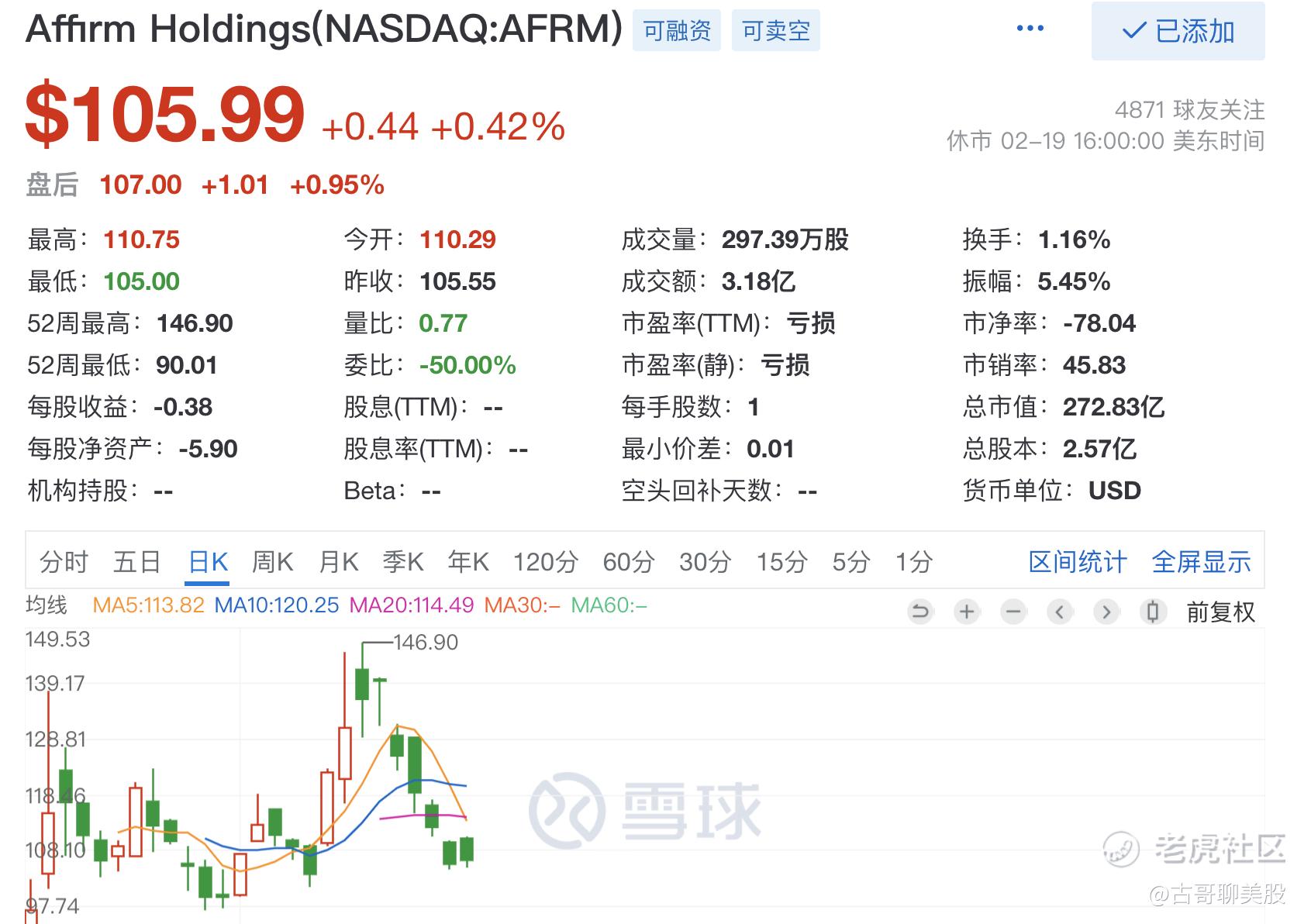Viewport: 1311px width, 924px height.
Task: Expand MA5 indicator settings
Action: 148,605
